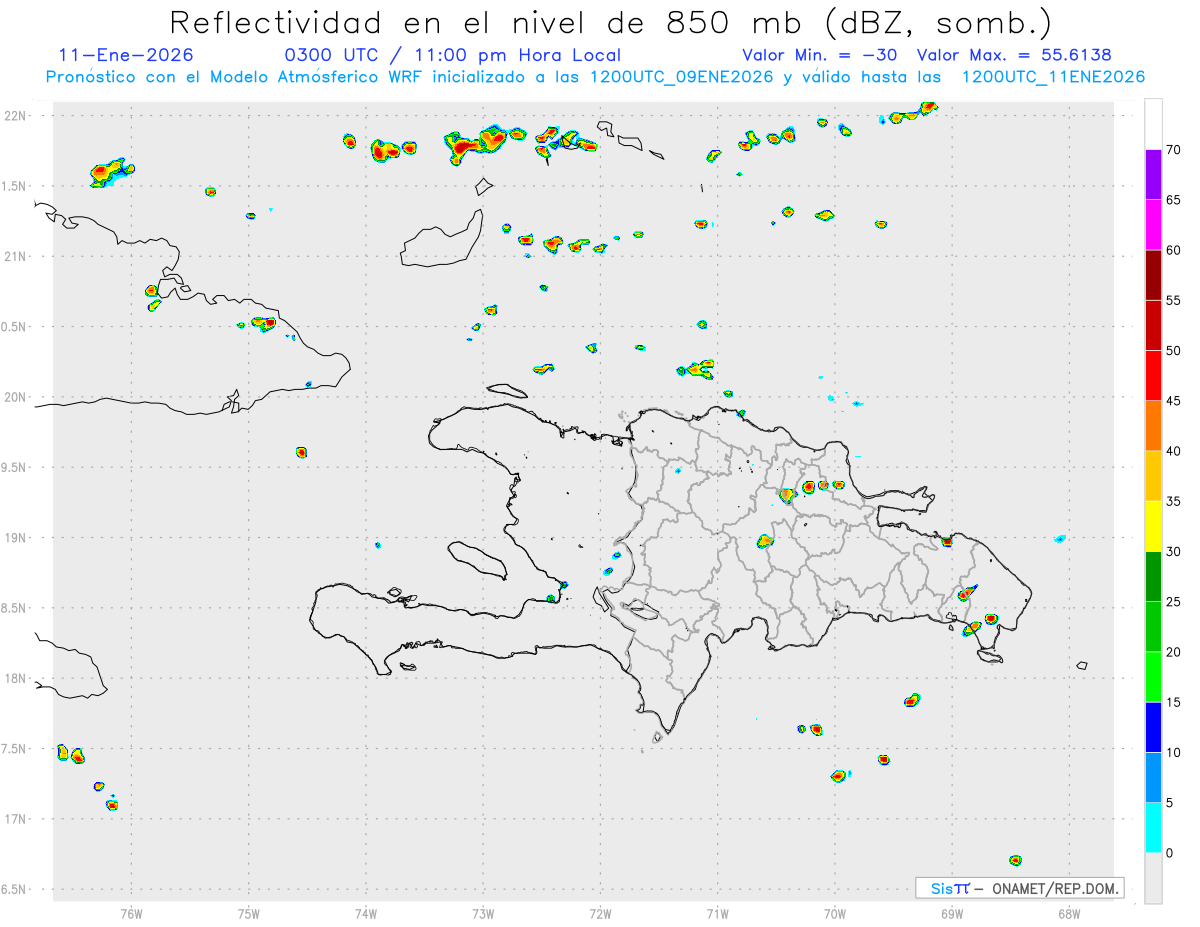Click the color bar label '35'
The image size is (1200, 927).
(x=1174, y=501)
